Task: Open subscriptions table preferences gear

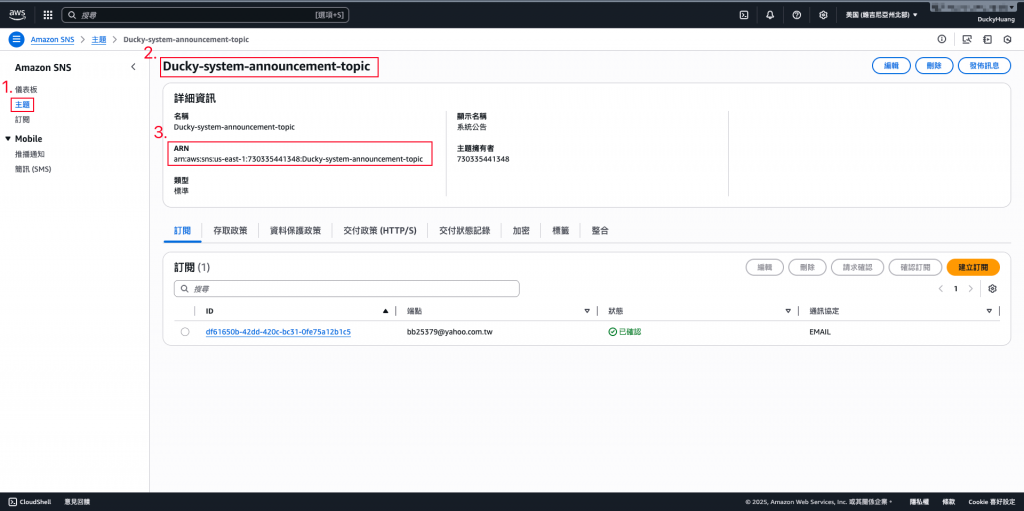Action: (x=993, y=288)
